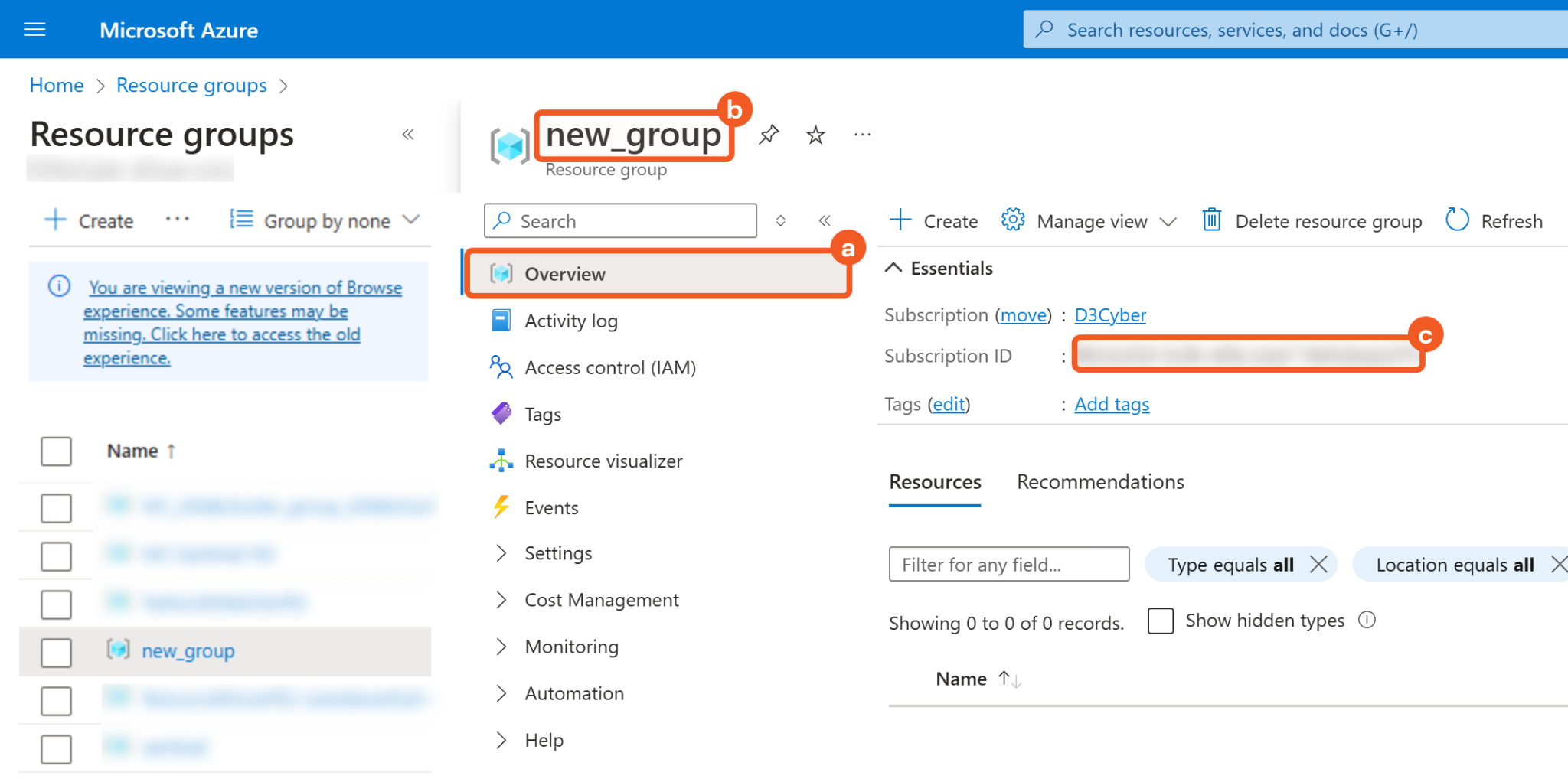
Task: Open Resource visualizer
Action: pos(603,461)
